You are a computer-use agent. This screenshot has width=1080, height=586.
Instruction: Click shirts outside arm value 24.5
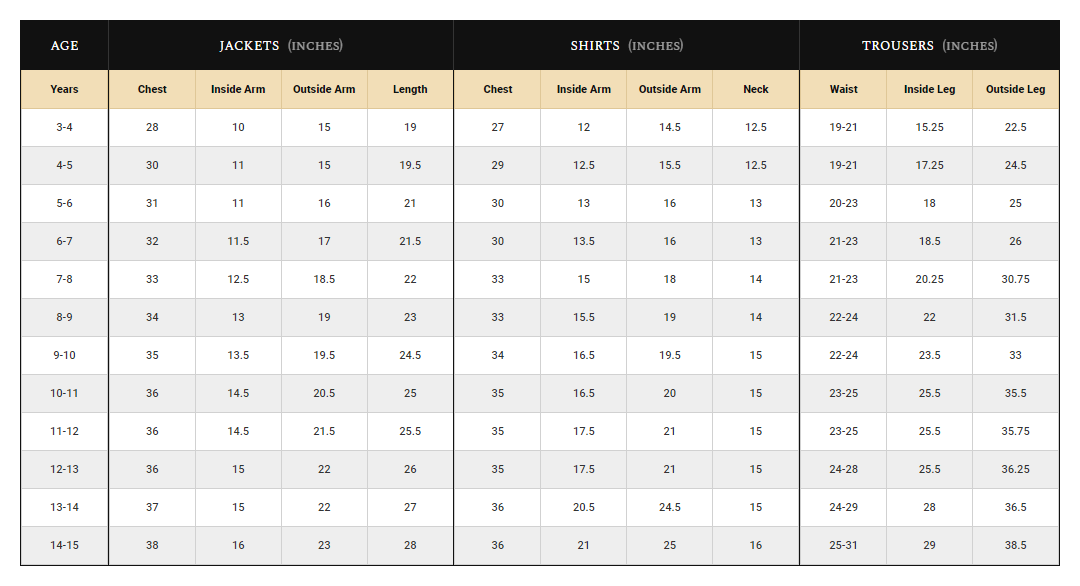coord(669,507)
